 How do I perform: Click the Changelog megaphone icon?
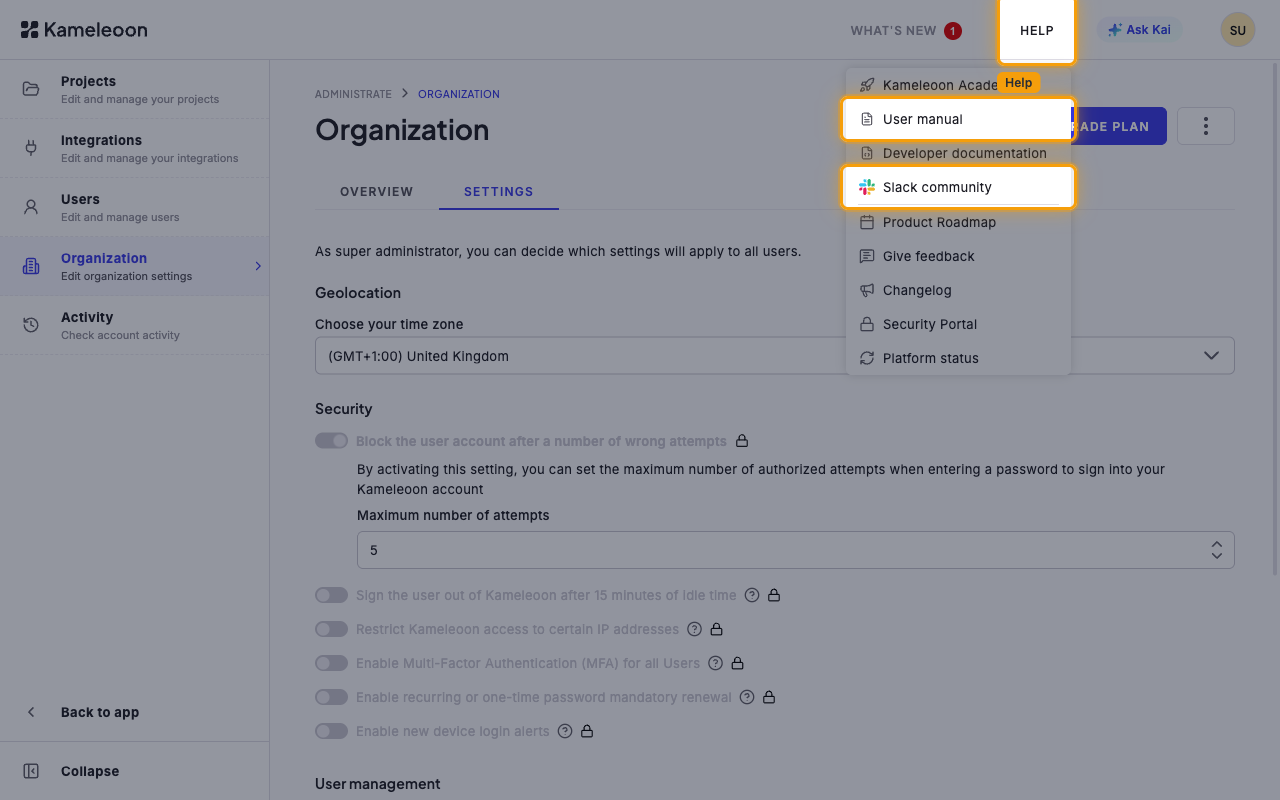pos(867,290)
